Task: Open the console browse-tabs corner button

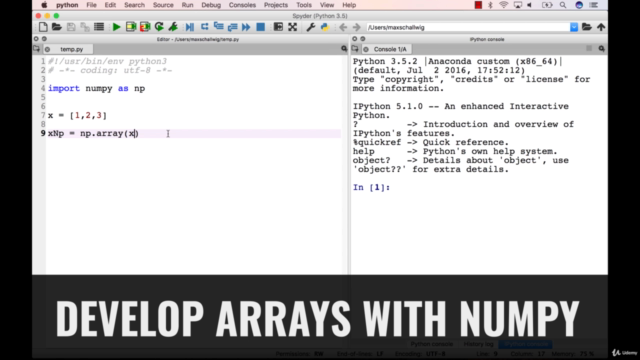Action: (x=355, y=49)
